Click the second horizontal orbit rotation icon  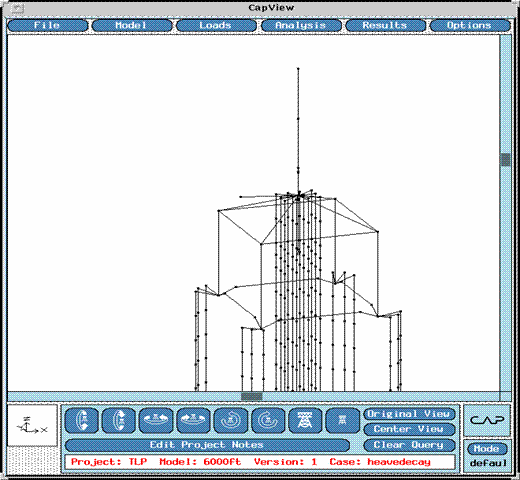(x=193, y=421)
